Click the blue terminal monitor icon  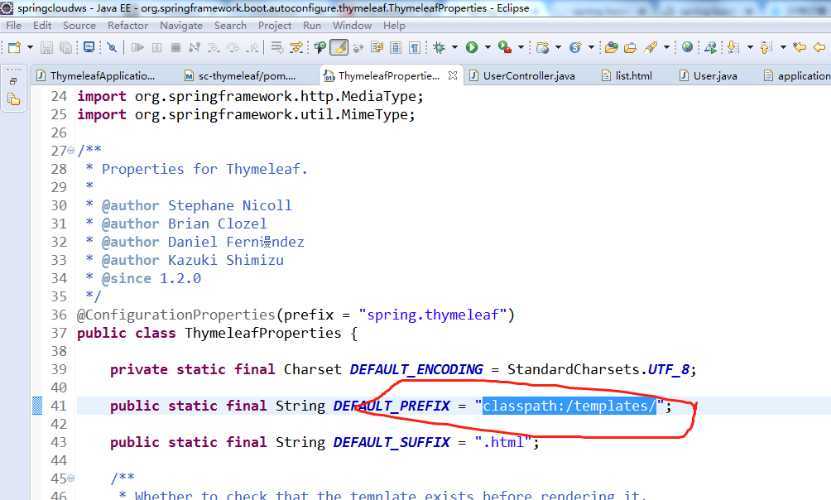coord(89,47)
